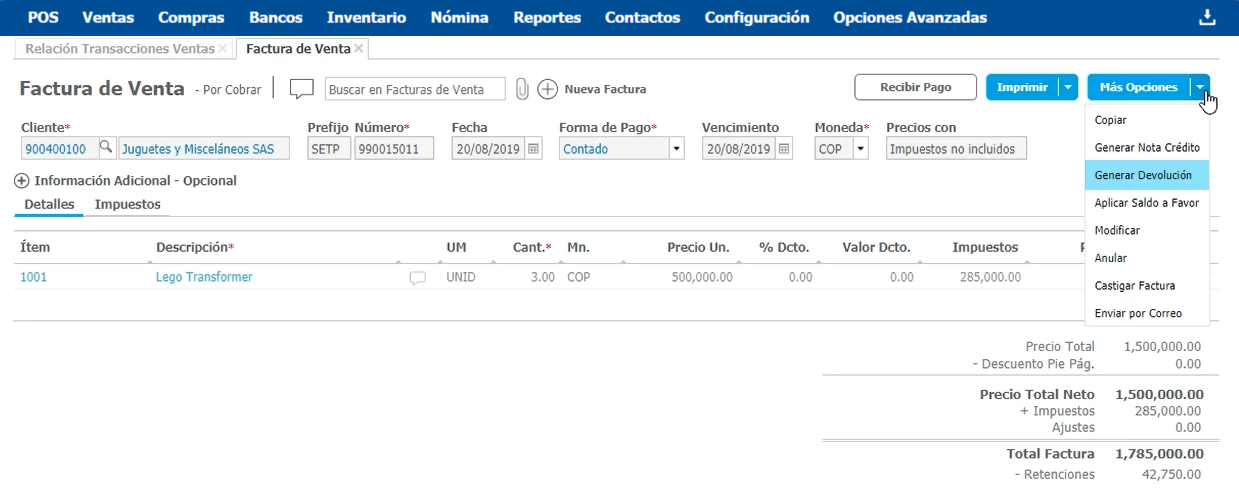Expand Información Adicional - Opcional section
This screenshot has height=495, width=1239.
pyautogui.click(x=22, y=181)
